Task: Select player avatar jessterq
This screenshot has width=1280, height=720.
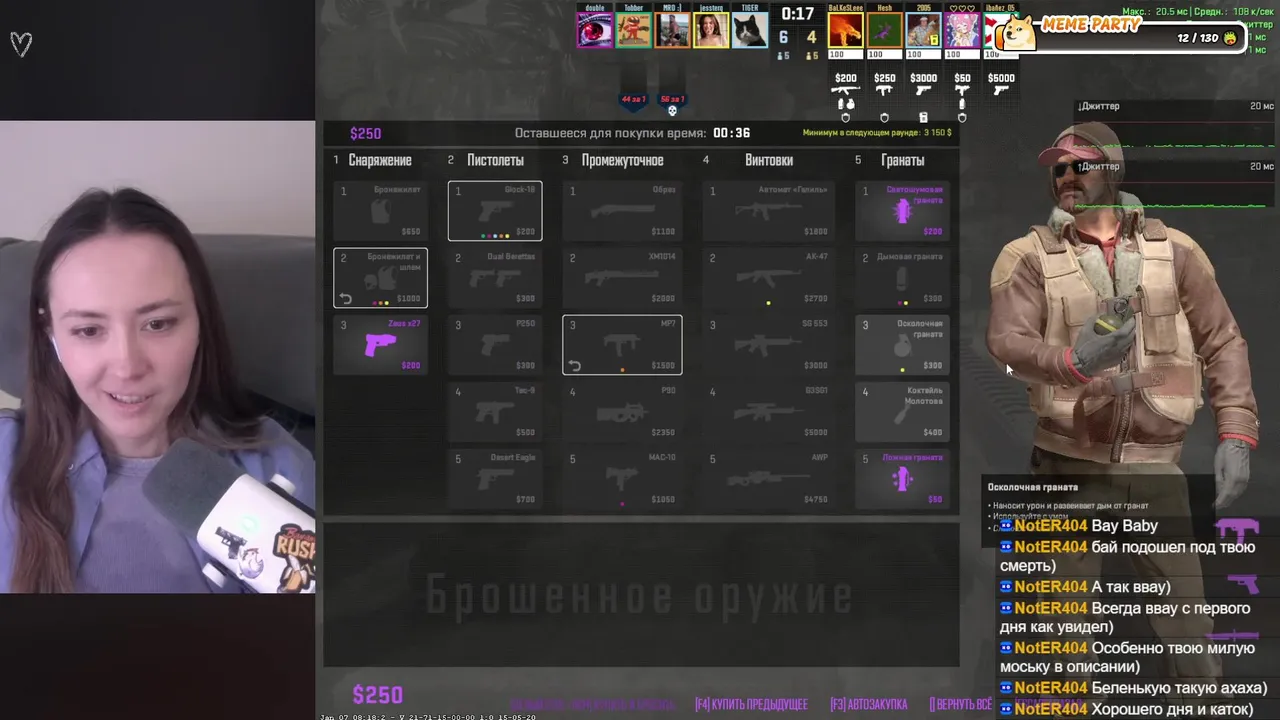Action: coord(710,30)
